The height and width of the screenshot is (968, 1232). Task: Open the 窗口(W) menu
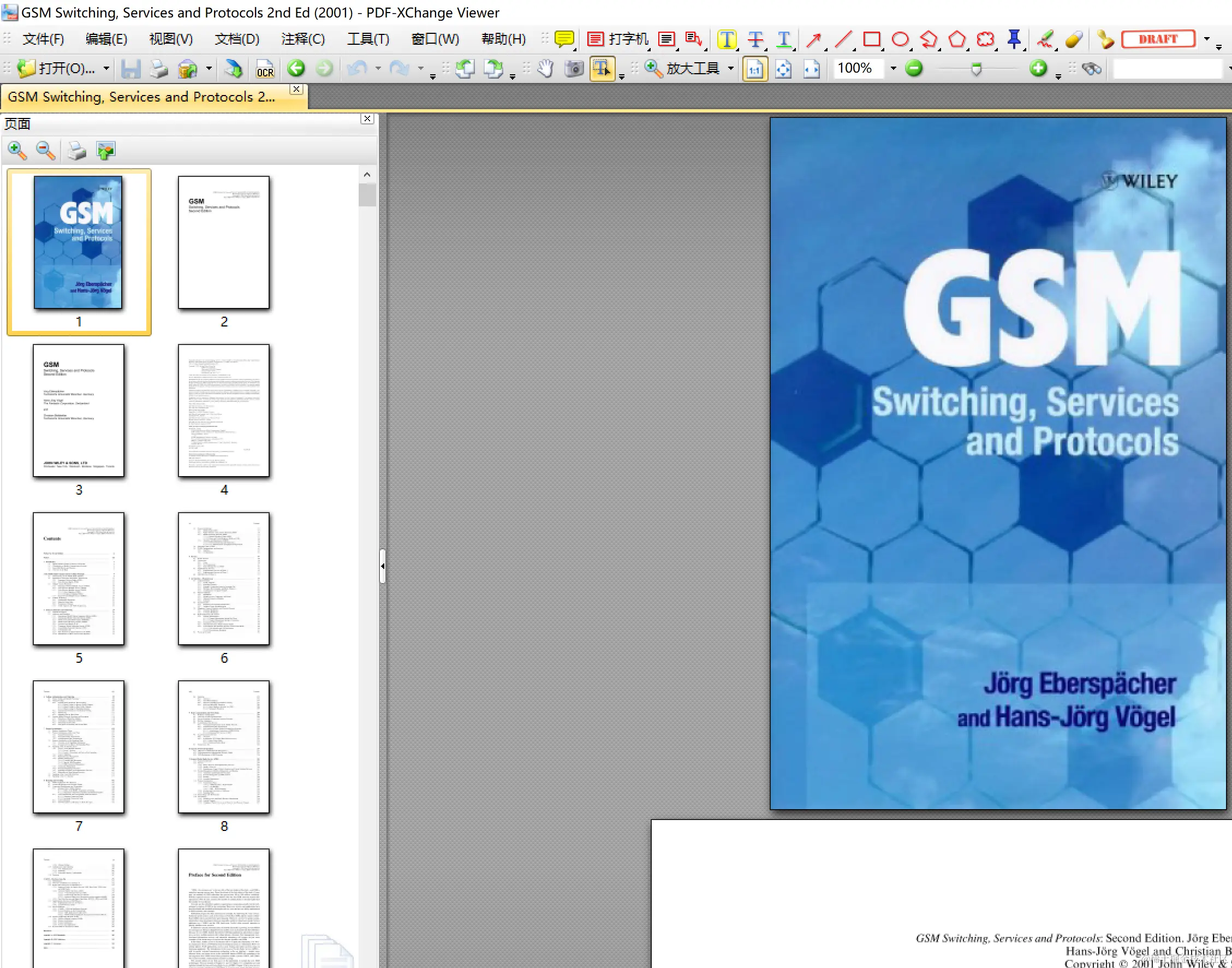pyautogui.click(x=435, y=39)
